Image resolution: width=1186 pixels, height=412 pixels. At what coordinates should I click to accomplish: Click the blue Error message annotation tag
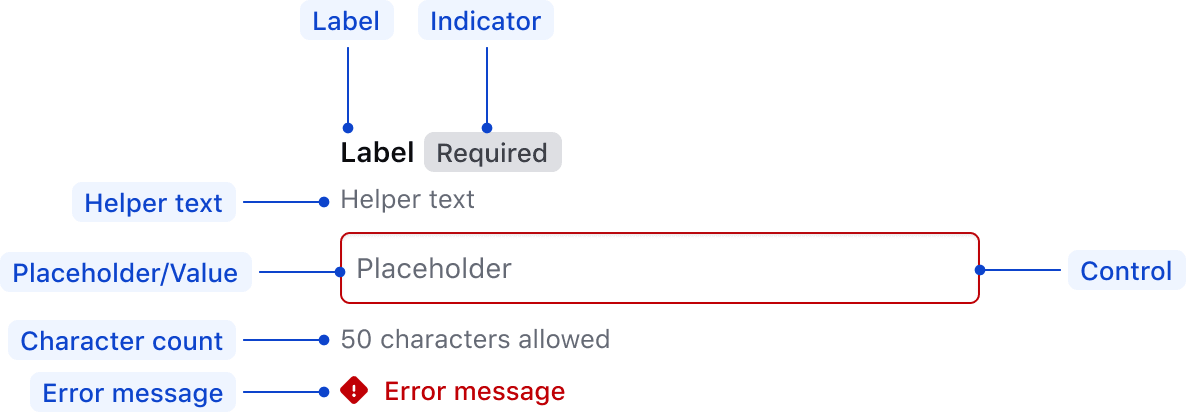133,393
